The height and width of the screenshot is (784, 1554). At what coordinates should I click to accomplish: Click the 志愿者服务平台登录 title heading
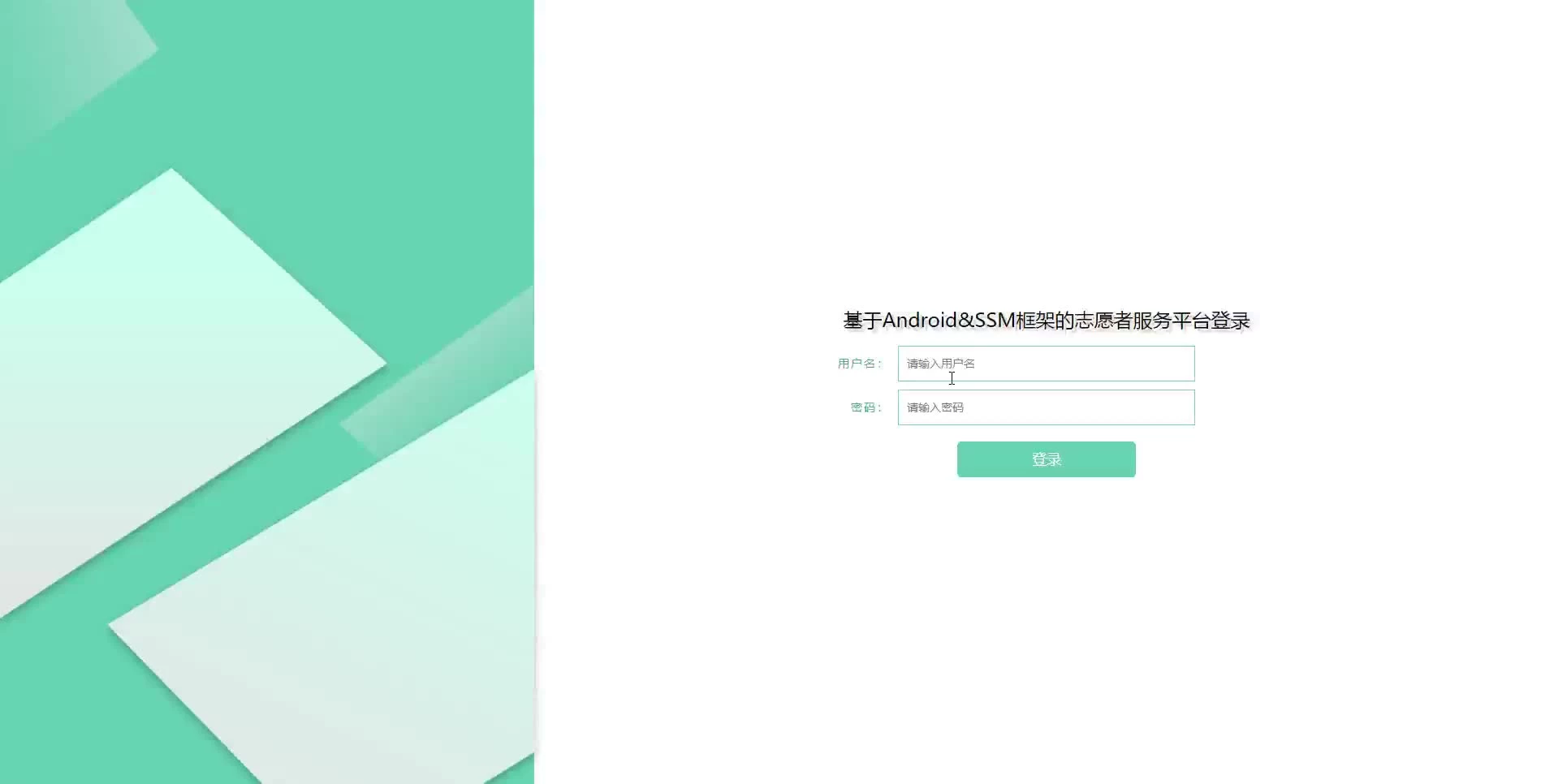(1046, 321)
